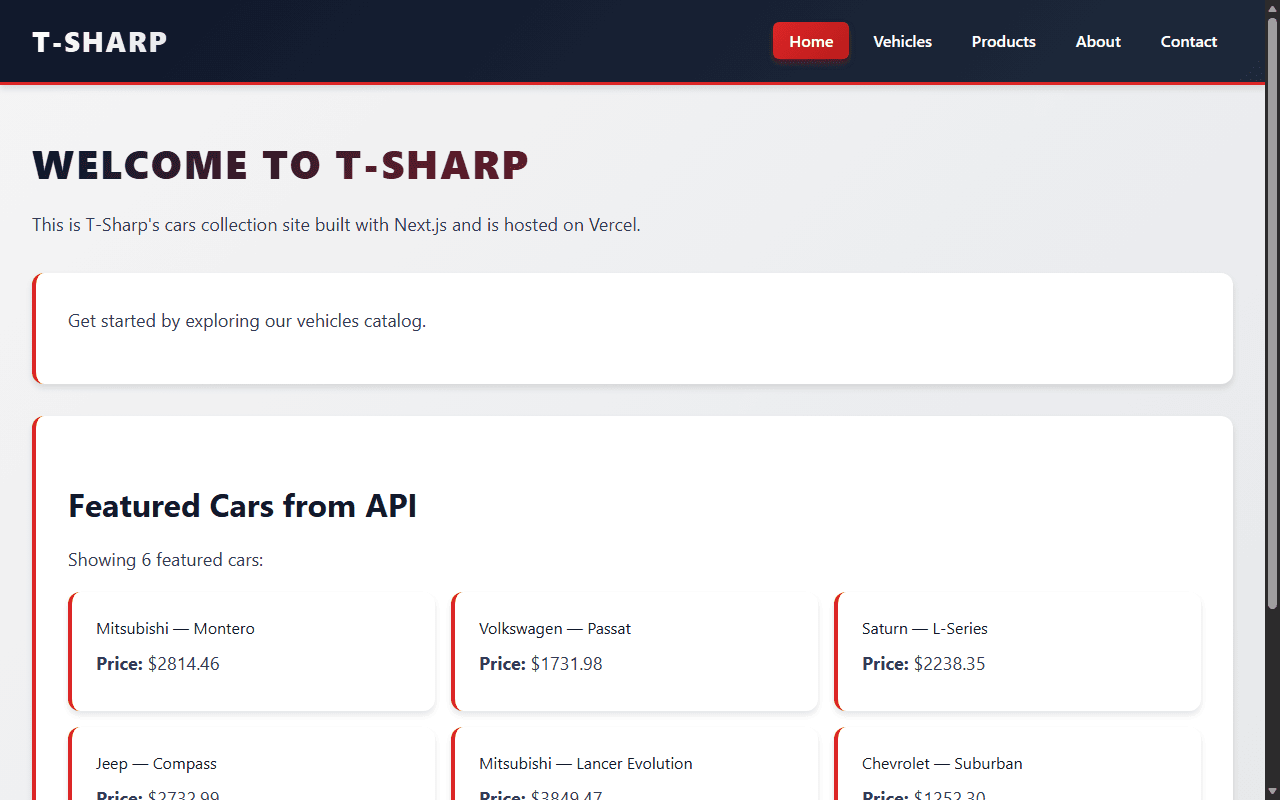1280x800 pixels.
Task: Click the Next.js and Vercel description sentence
Action: 336,225
